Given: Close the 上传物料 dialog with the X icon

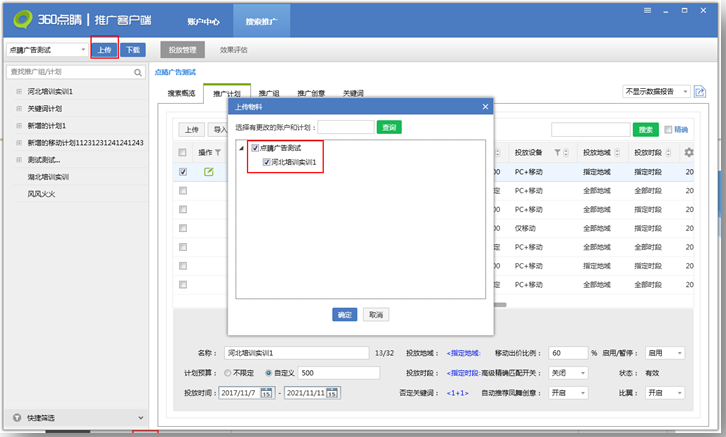Looking at the screenshot, I should point(485,106).
